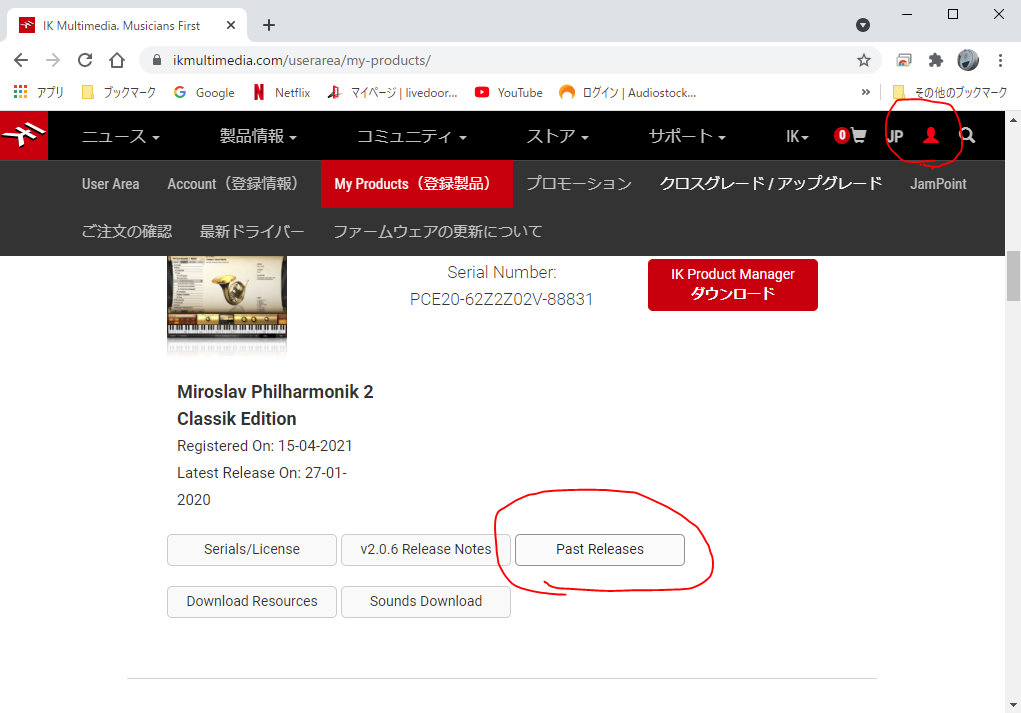Open the YouTube bookmark
Viewport: 1021px width, 713px height.
509,92
